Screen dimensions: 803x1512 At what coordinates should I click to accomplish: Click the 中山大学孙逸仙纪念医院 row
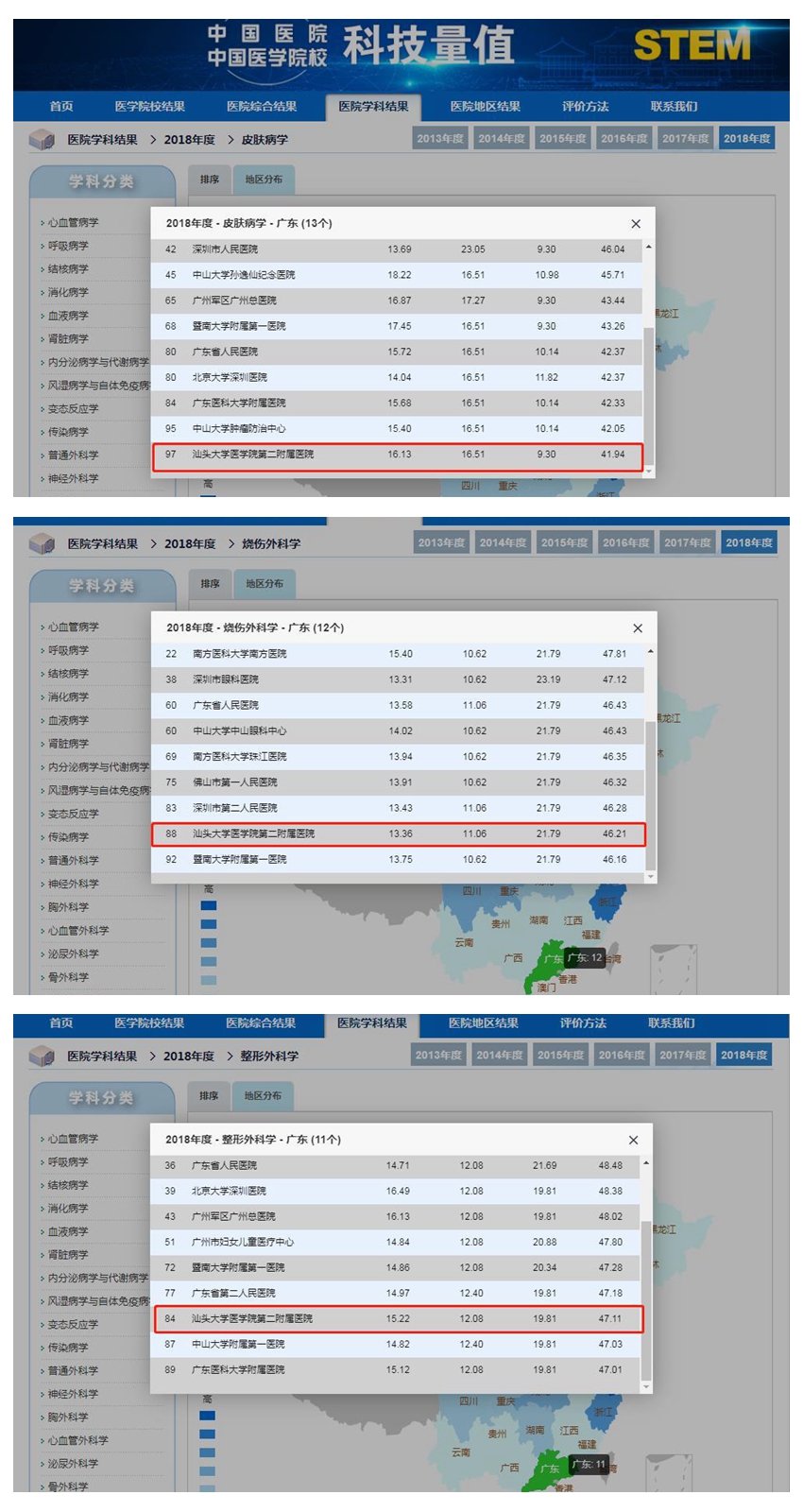pos(397,275)
